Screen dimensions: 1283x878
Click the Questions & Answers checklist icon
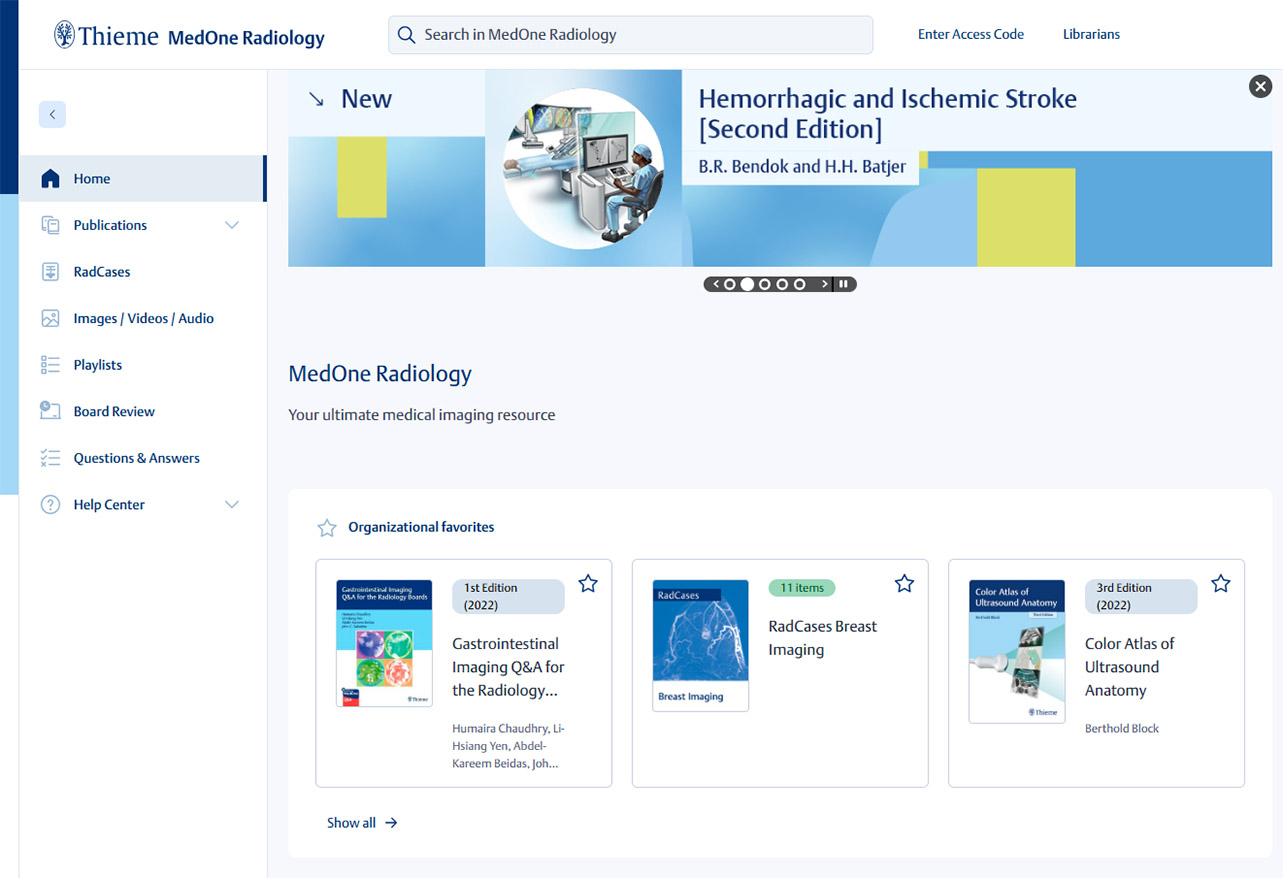click(x=50, y=458)
